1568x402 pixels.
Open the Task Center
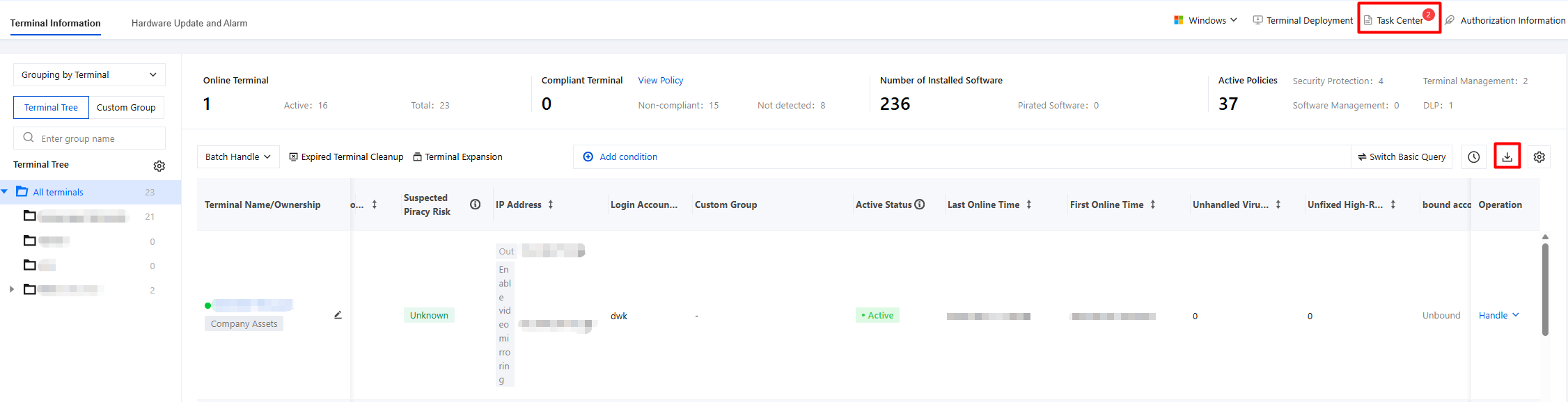click(x=1399, y=20)
